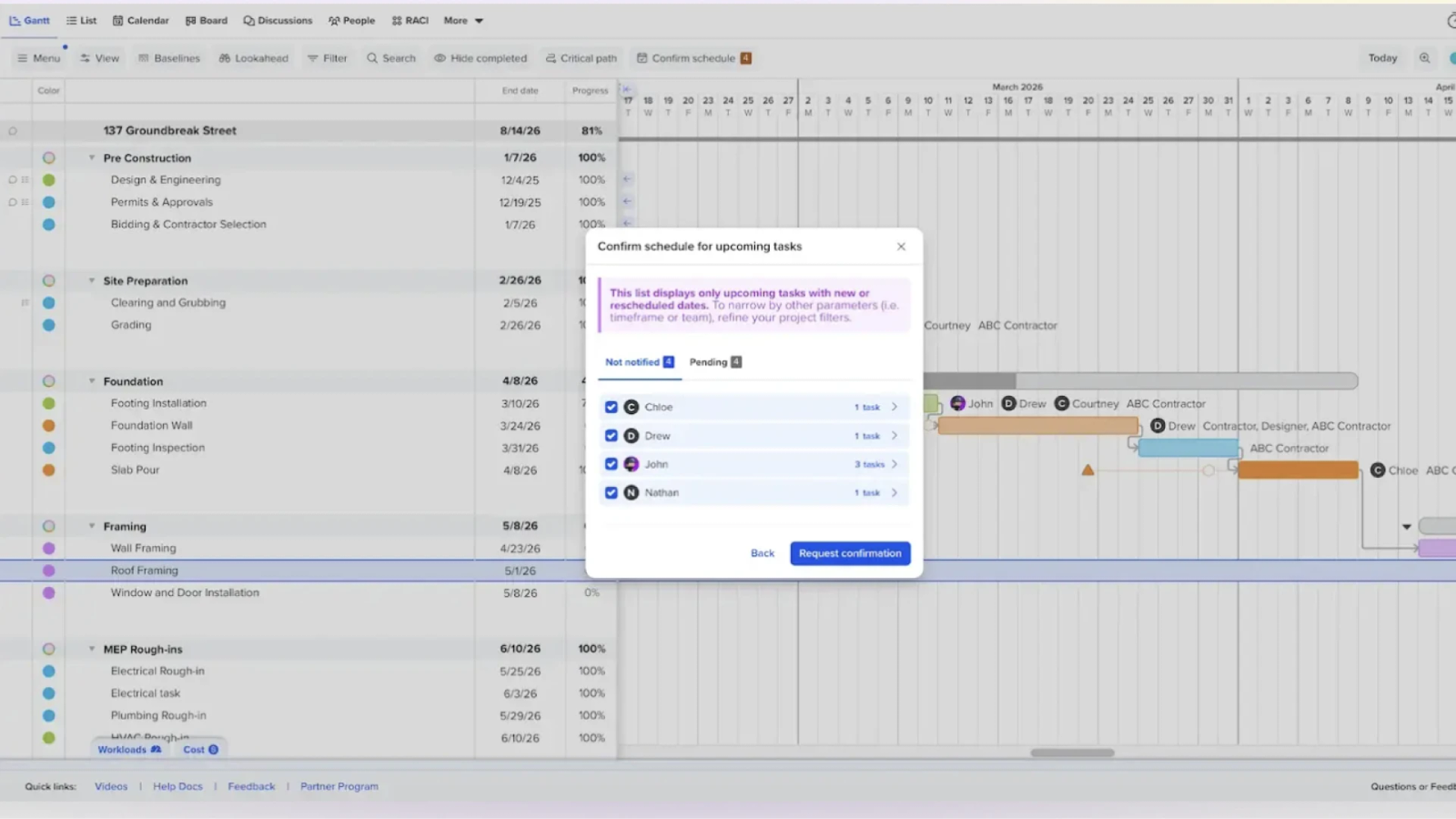The image size is (1456, 819).
Task: Collapse the Framing group
Action: (x=92, y=526)
